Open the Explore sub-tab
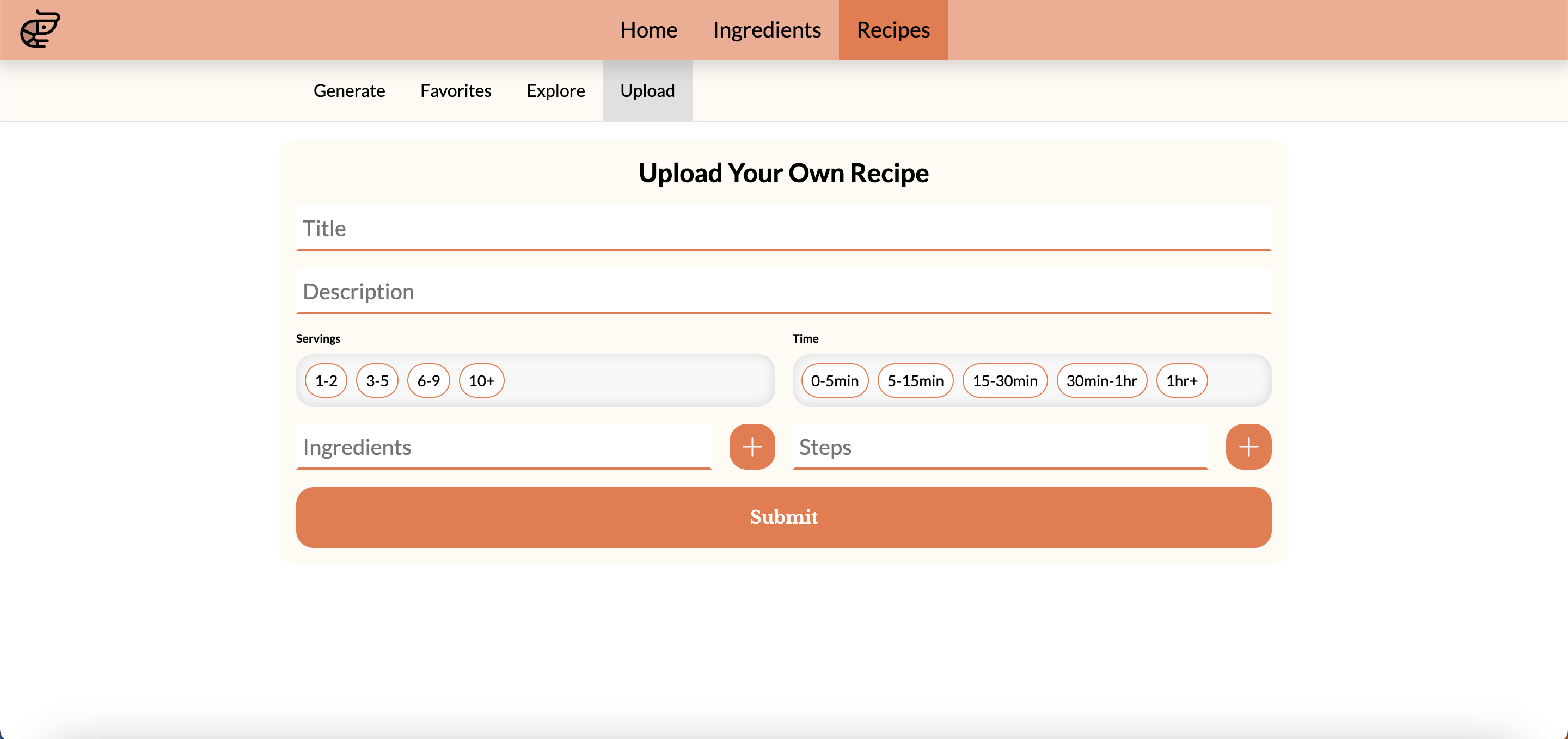 (x=555, y=91)
